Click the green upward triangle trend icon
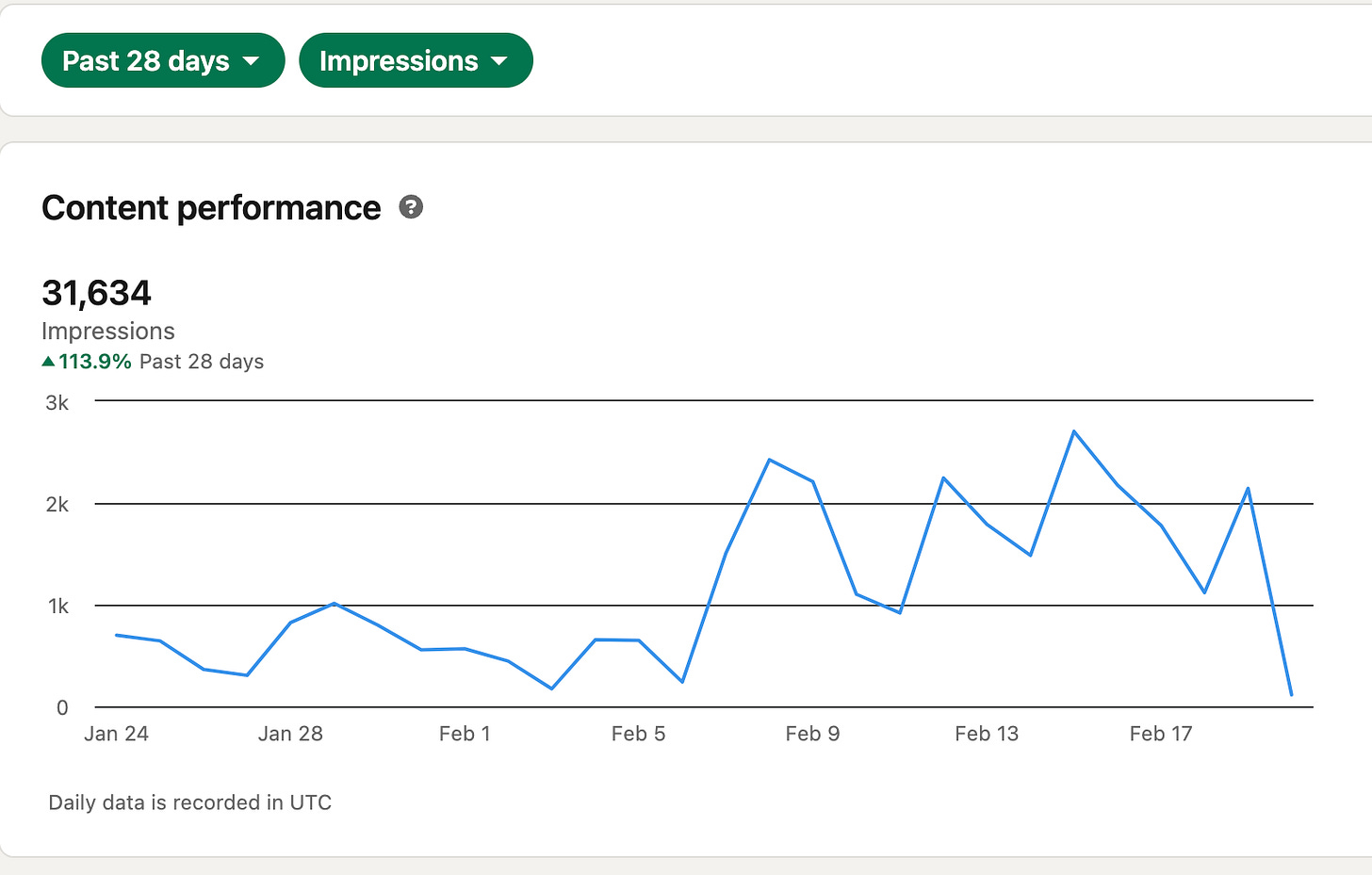Screen dimensions: 1372x875 (49, 362)
